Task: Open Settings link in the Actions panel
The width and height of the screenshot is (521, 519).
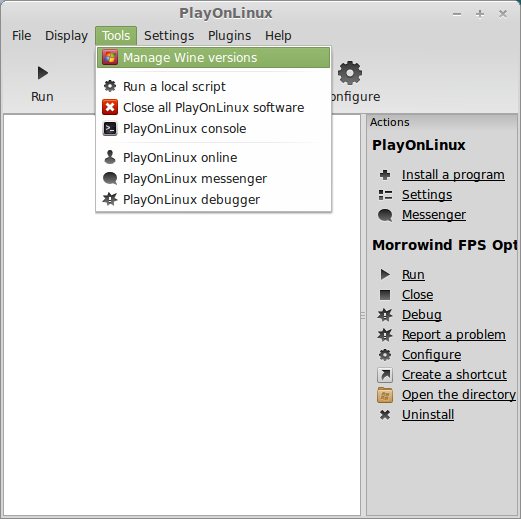Action: [x=427, y=195]
